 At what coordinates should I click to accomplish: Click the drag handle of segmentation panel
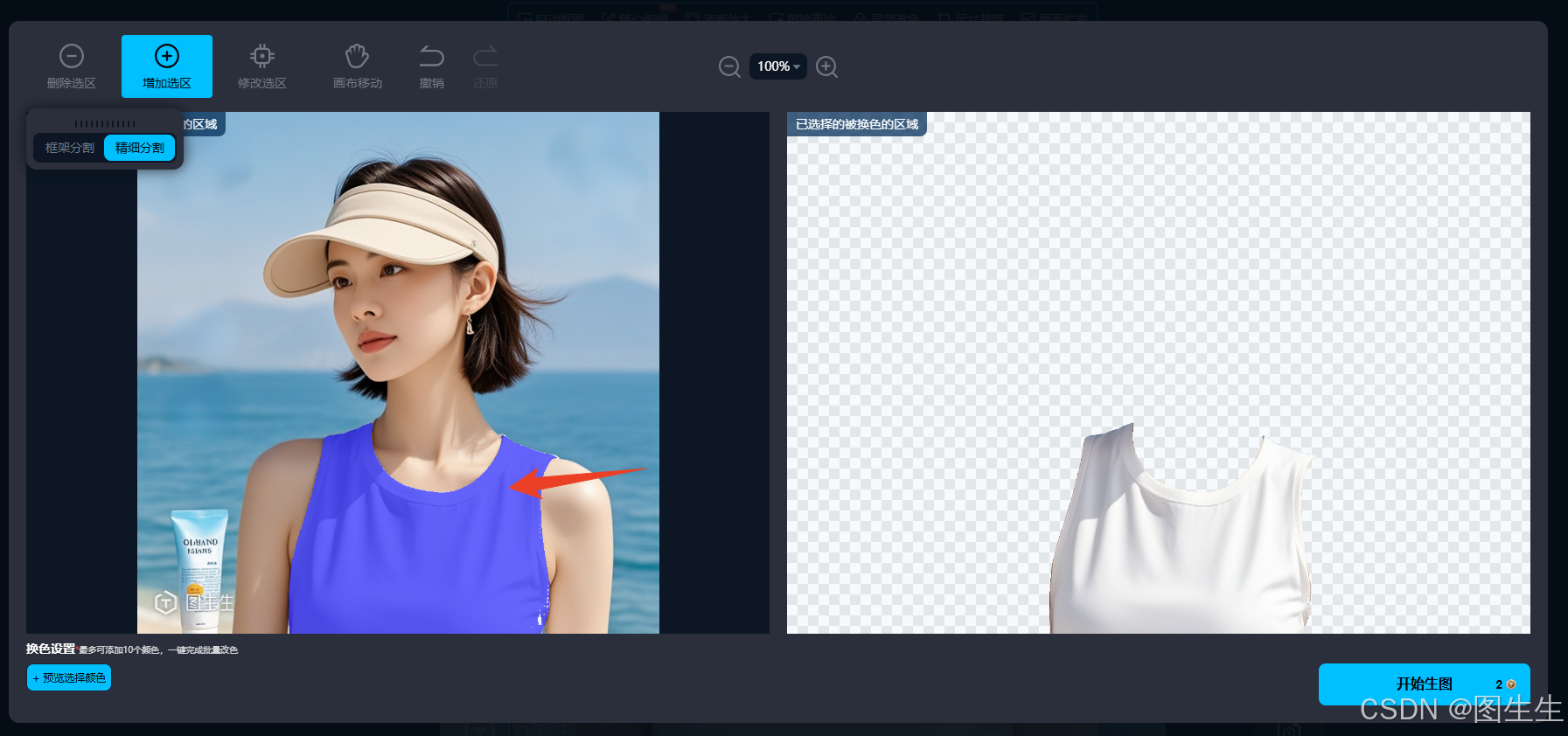coord(105,123)
